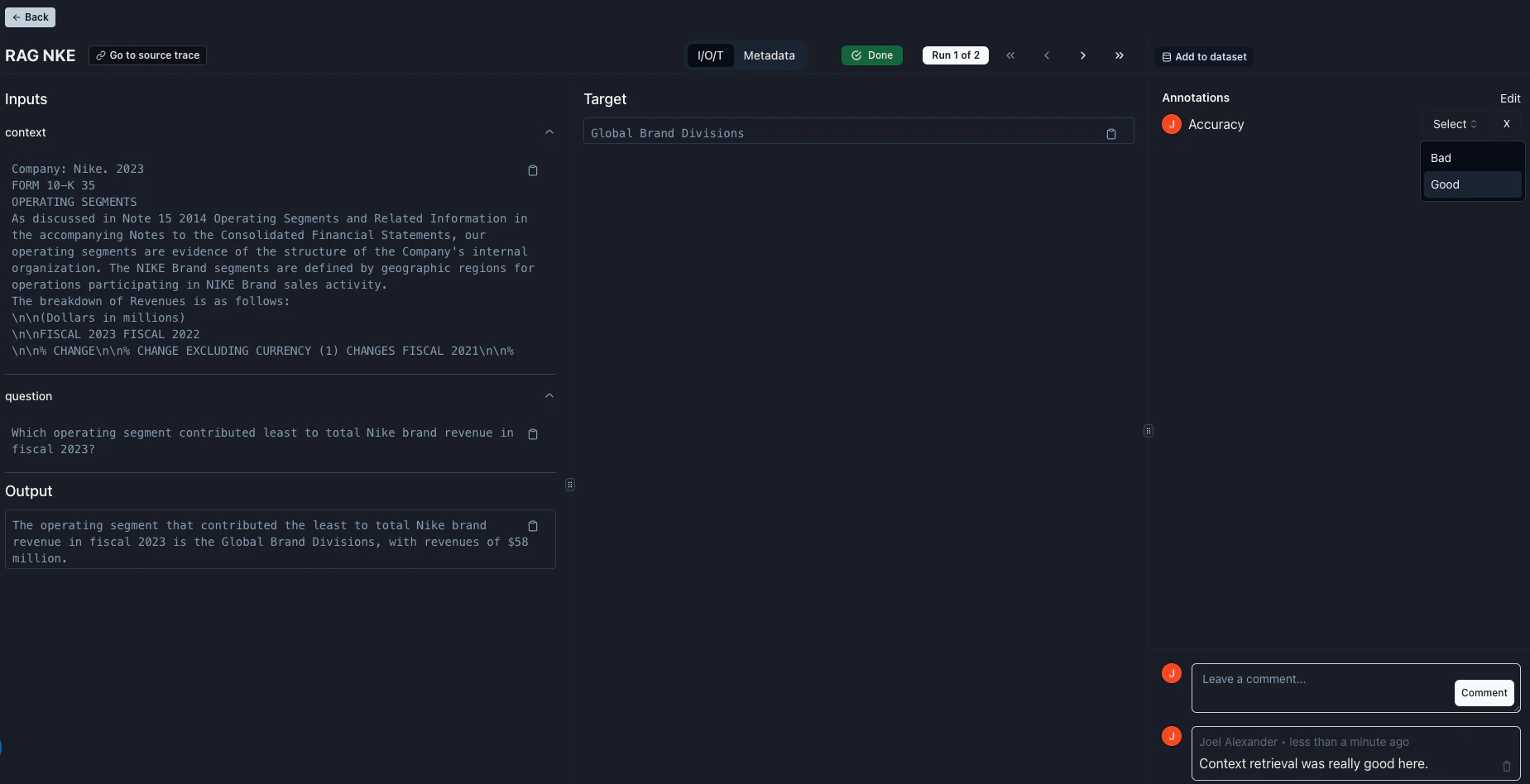Click the Inputs heading

26,99
